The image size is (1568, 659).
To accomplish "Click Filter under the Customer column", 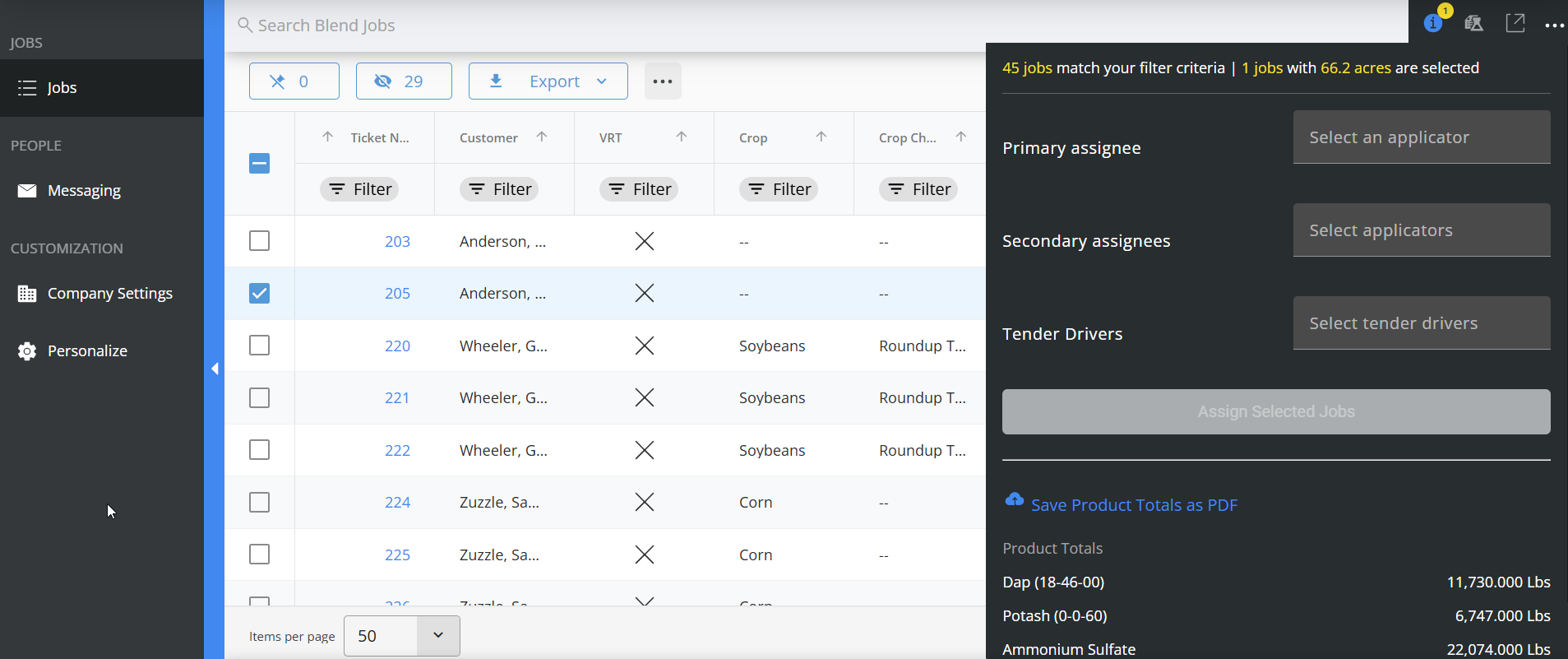I will click(499, 189).
